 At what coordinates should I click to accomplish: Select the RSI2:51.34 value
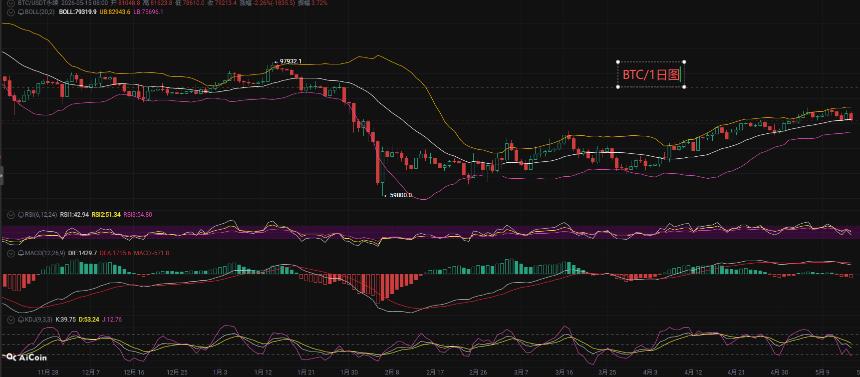point(106,215)
